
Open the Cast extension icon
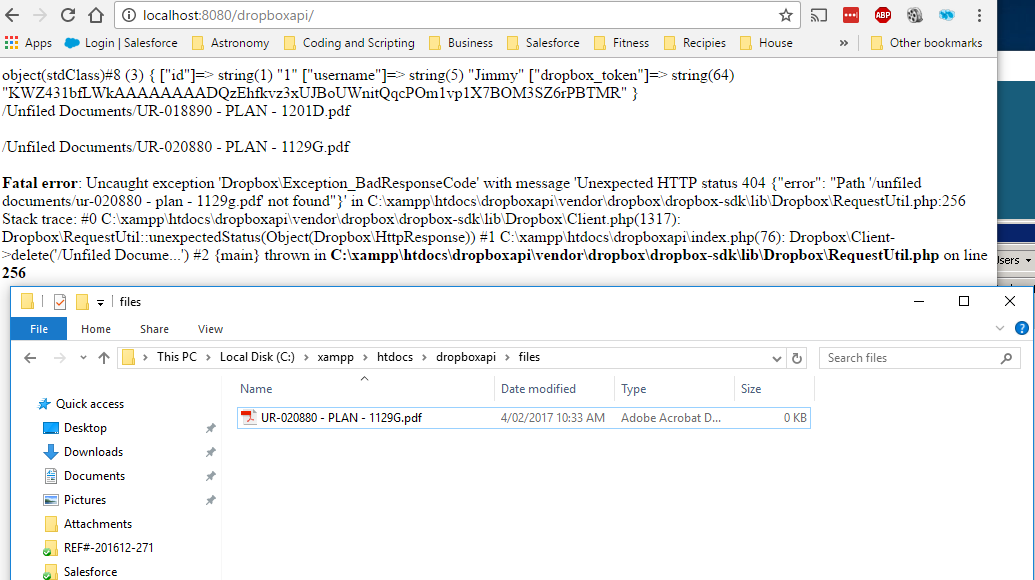[818, 15]
